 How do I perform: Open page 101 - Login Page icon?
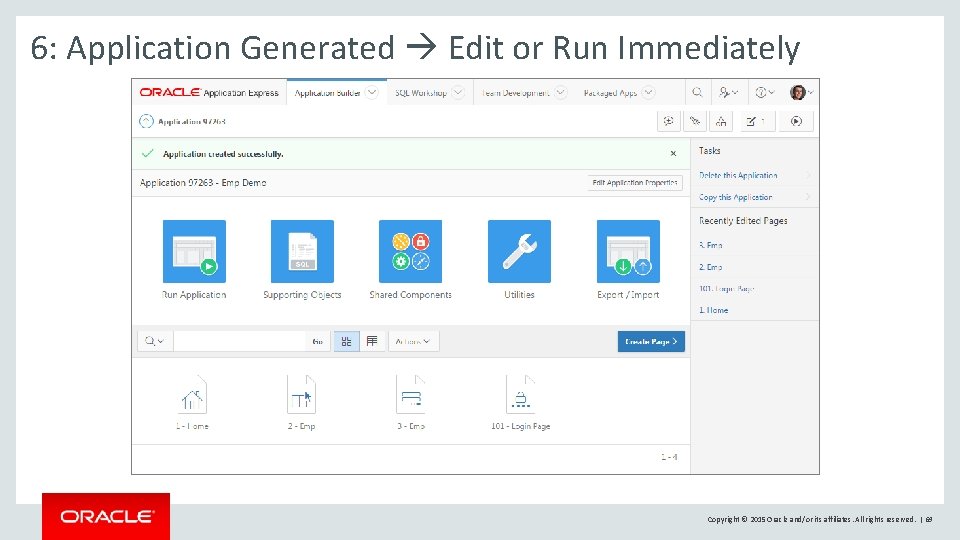[520, 396]
